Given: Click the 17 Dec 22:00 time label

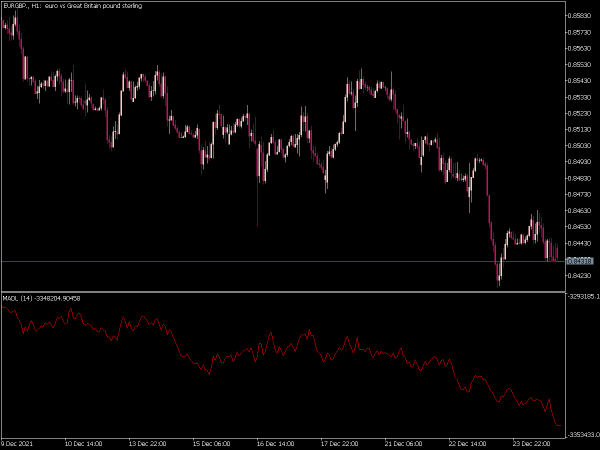Looking at the screenshot, I should [339, 444].
